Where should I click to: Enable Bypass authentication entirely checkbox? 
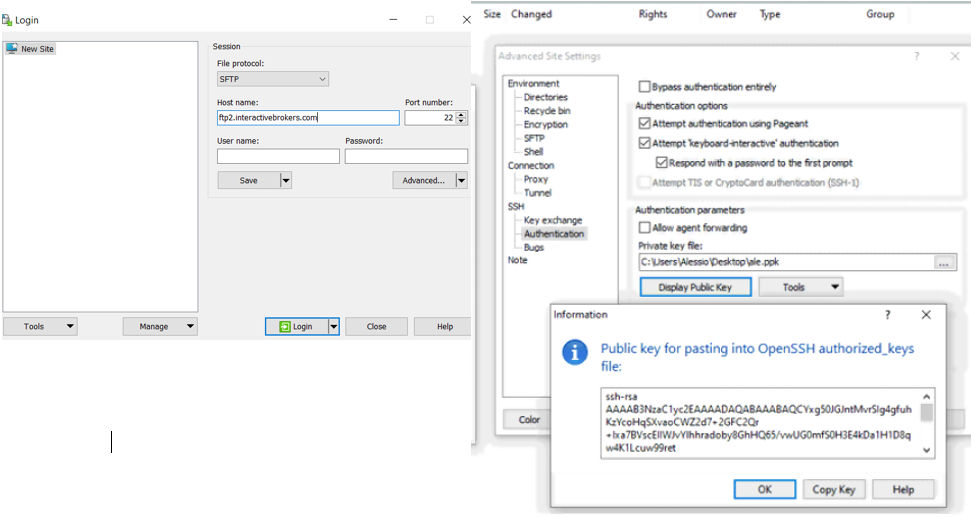pyautogui.click(x=645, y=87)
